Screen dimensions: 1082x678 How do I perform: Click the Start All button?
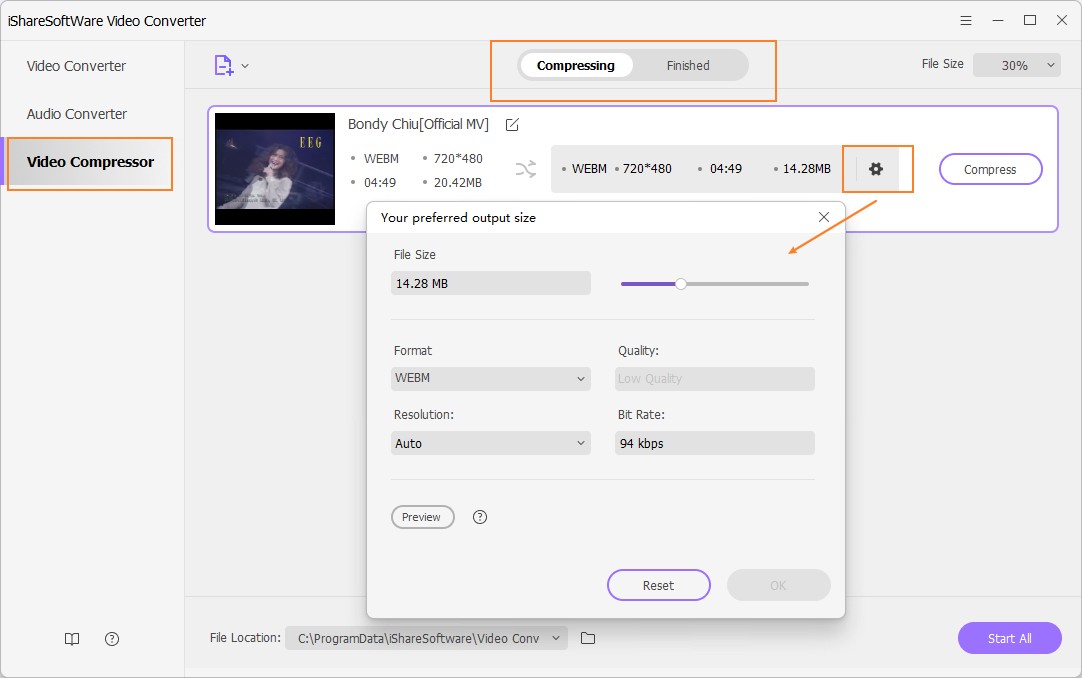[x=1010, y=638]
